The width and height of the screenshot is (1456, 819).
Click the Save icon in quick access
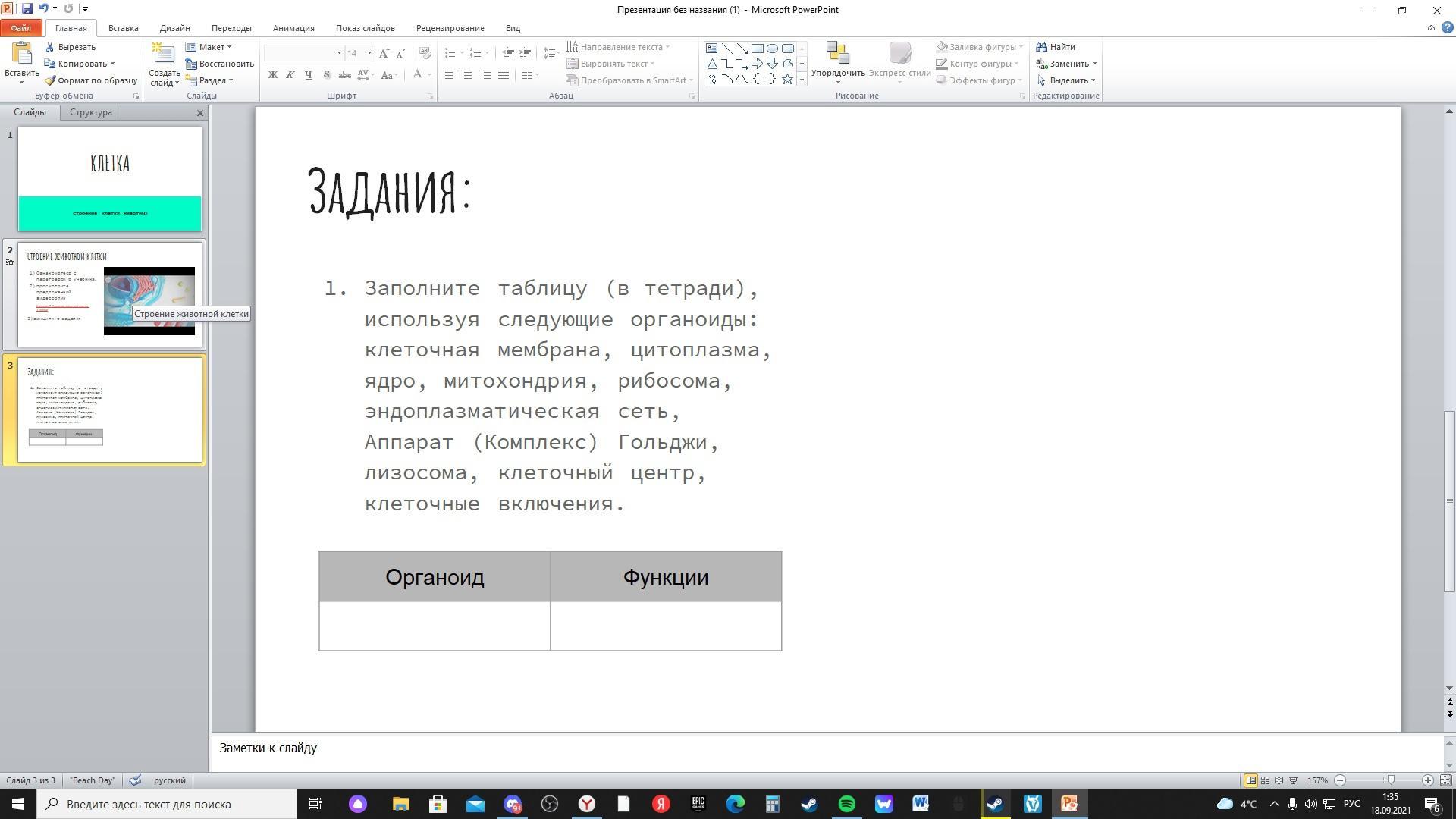click(x=27, y=8)
